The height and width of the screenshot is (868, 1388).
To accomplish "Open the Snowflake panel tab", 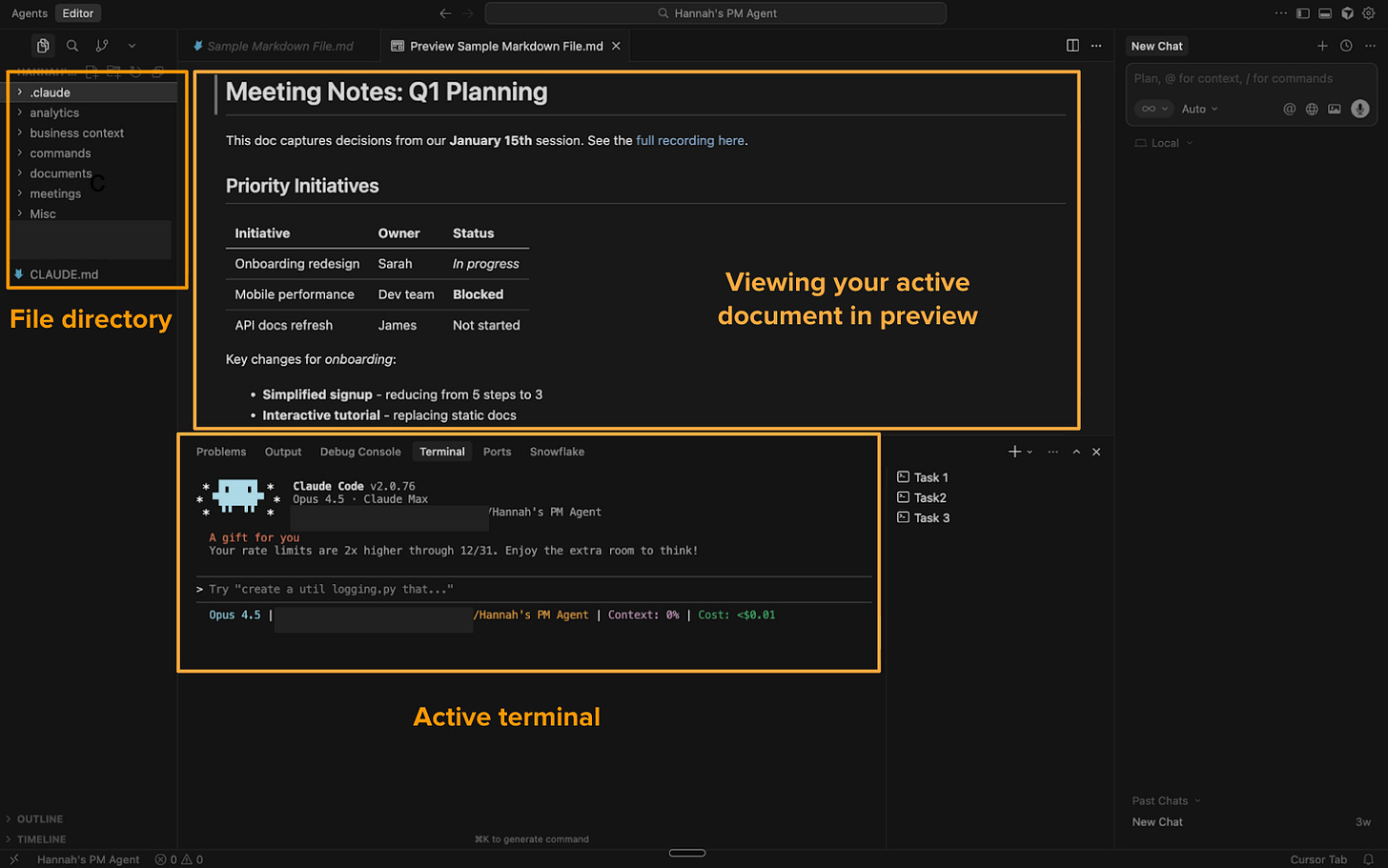I will (557, 452).
